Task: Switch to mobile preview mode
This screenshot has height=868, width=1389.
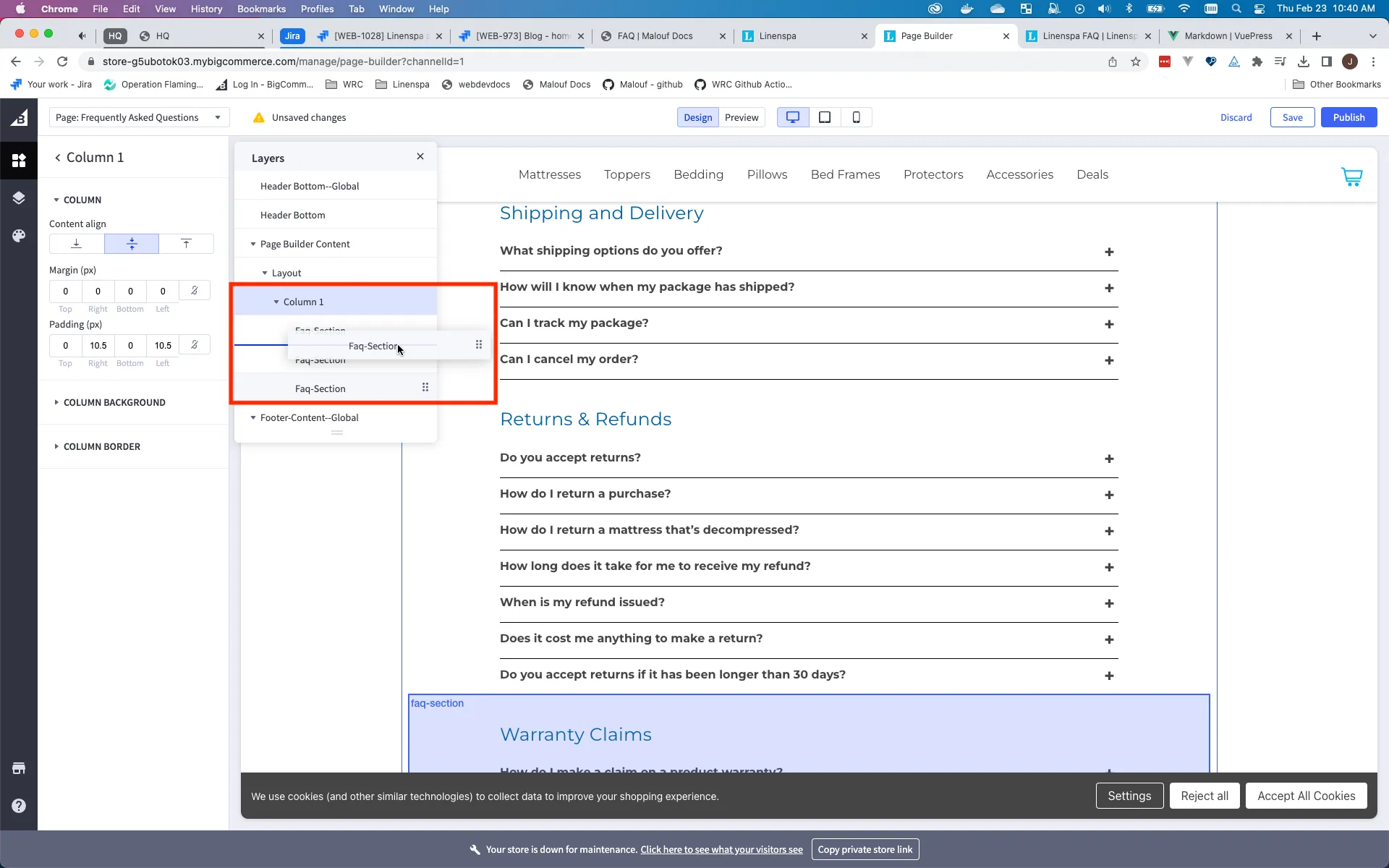Action: click(856, 117)
